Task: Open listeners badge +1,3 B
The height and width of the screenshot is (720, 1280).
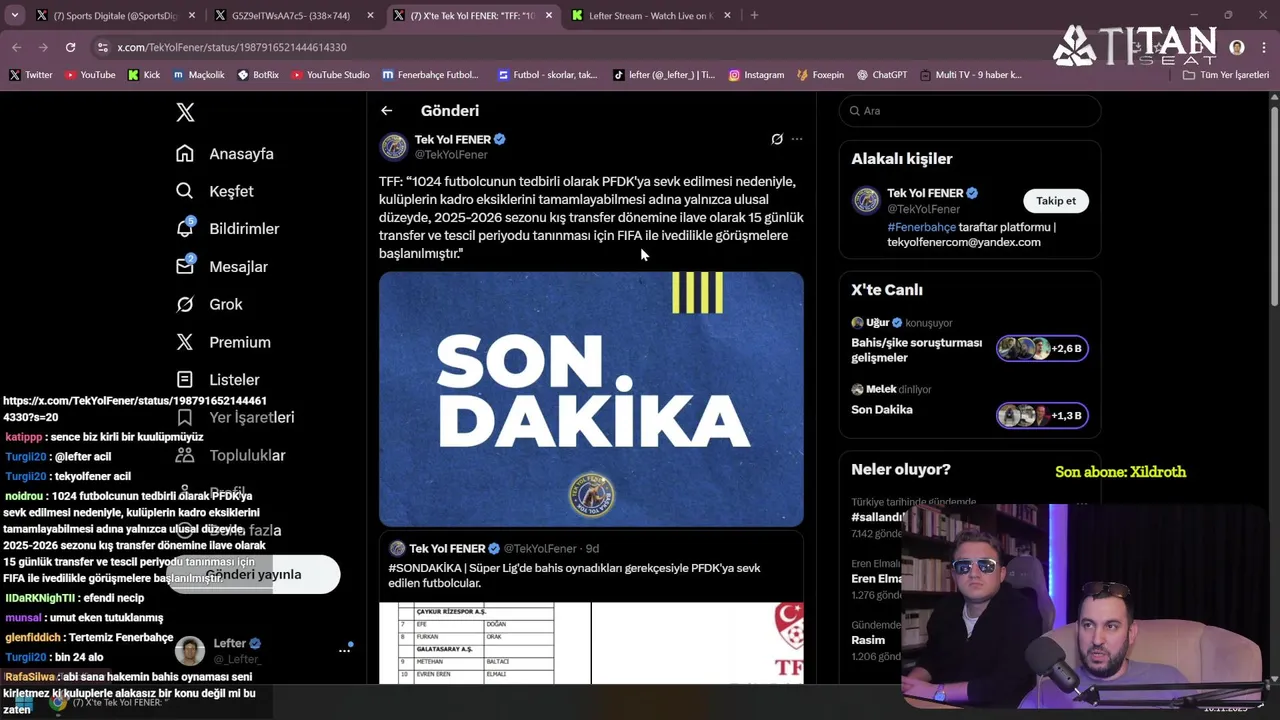Action: click(1042, 416)
